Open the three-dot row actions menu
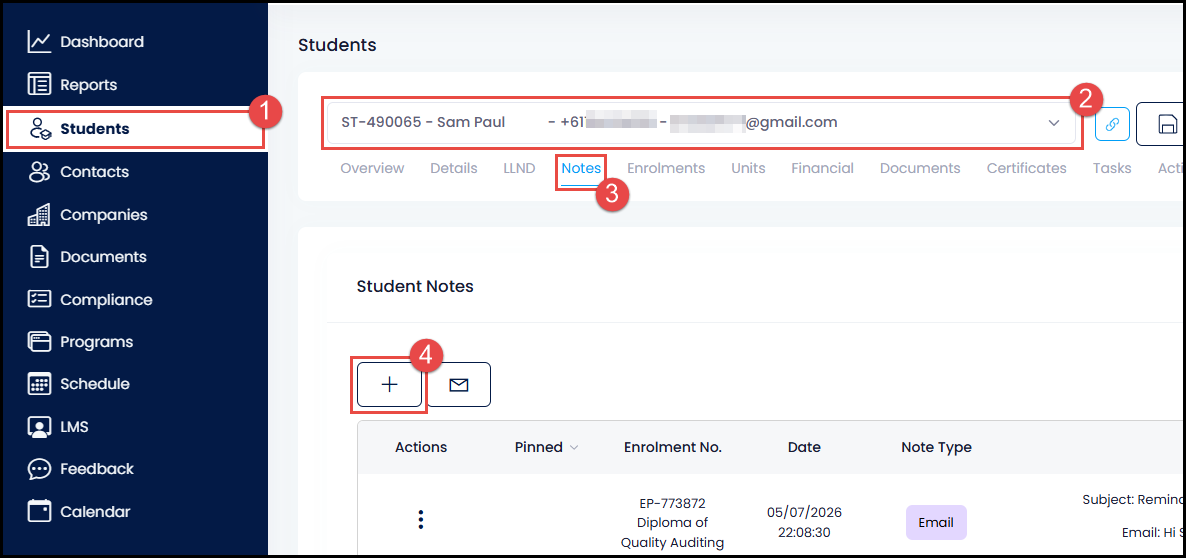The width and height of the screenshot is (1186, 558). pyautogui.click(x=421, y=519)
